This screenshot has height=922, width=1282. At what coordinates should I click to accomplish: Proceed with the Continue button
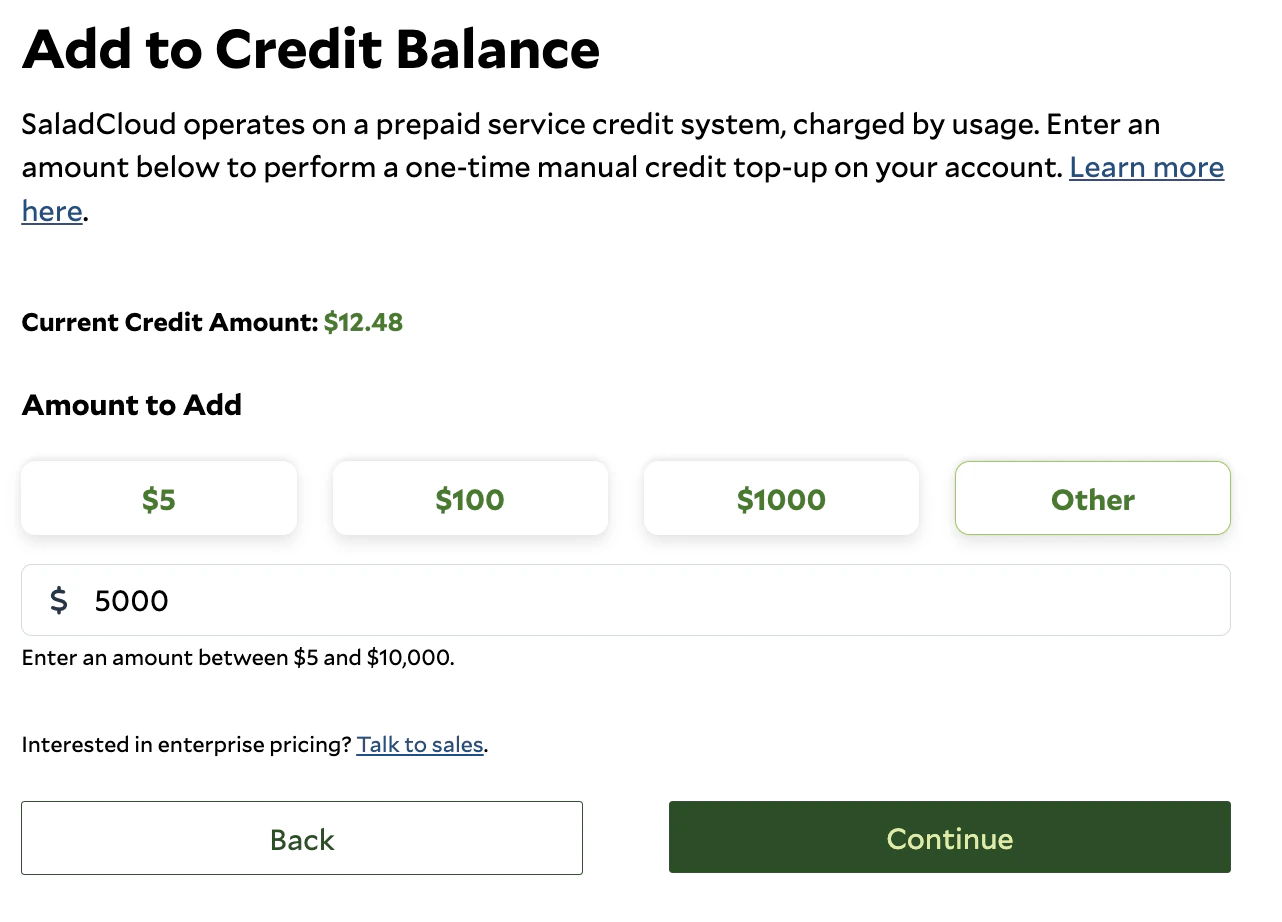pyautogui.click(x=950, y=838)
